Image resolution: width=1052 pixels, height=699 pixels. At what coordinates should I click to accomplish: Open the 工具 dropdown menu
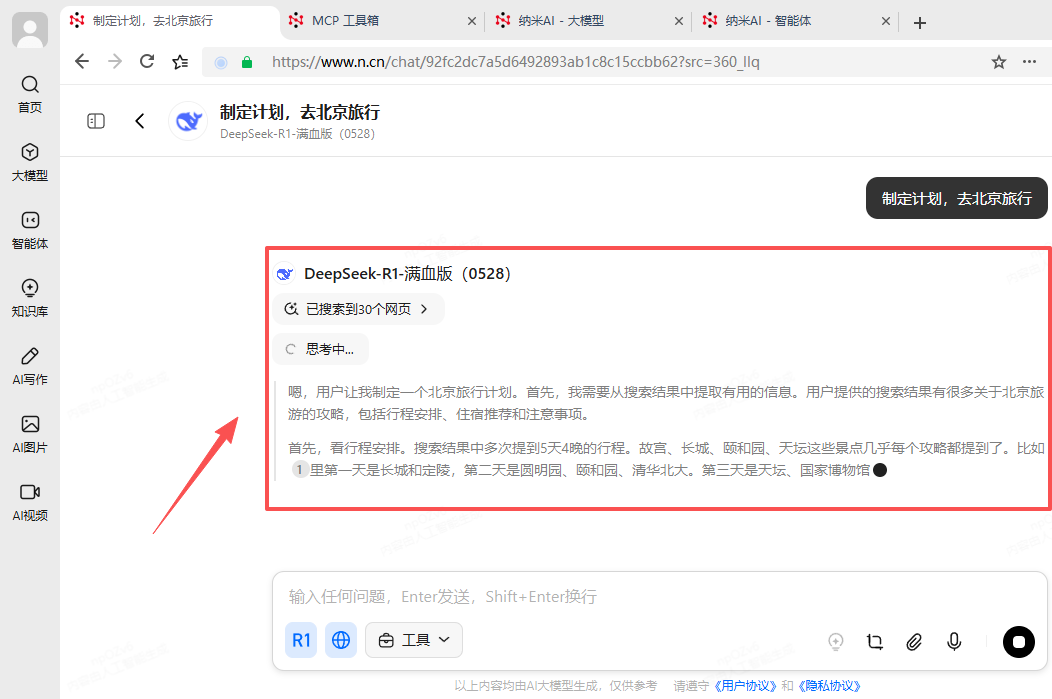[x=414, y=640]
